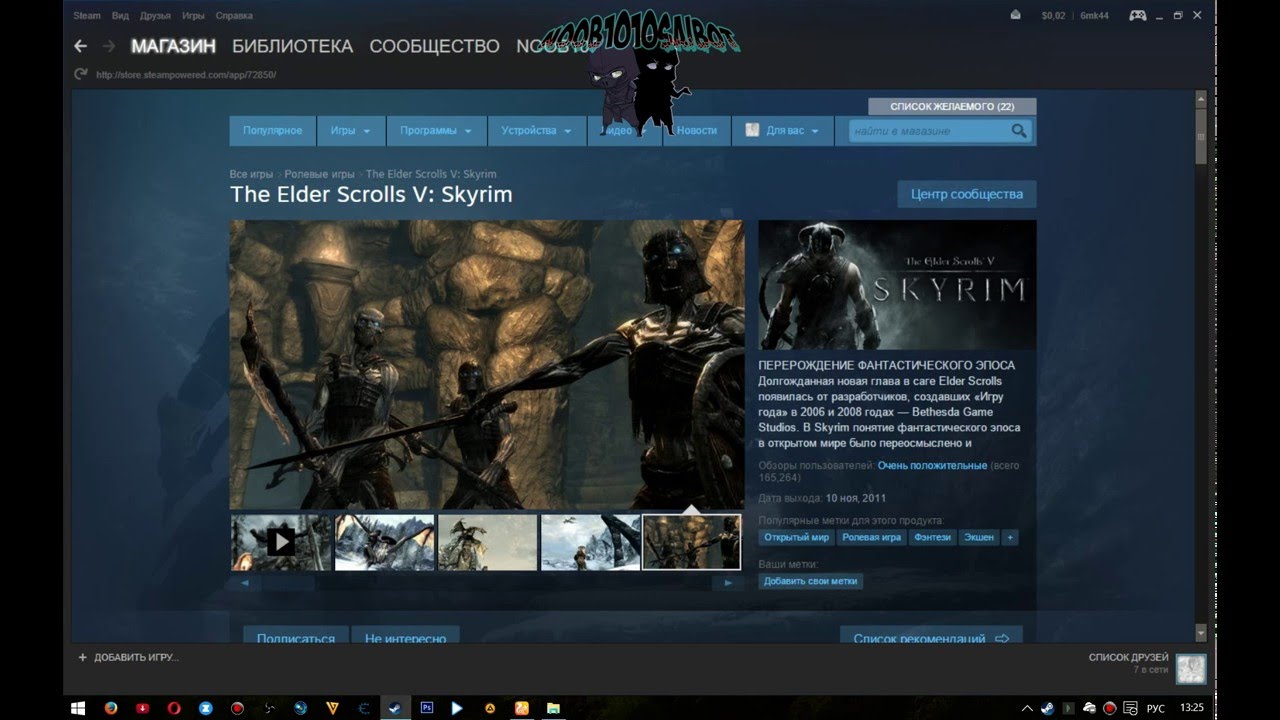Viewport: 1280px width, 720px height.
Task: Open the clock showing 13:25
Action: (x=1192, y=708)
